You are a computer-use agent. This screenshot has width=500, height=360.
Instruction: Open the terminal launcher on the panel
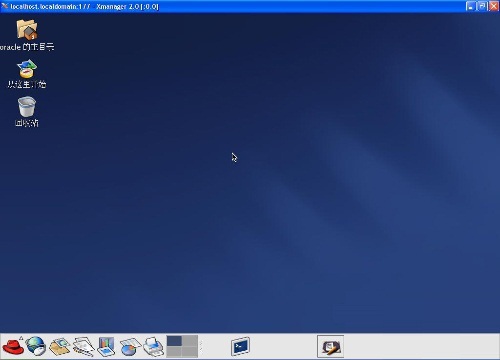click(x=240, y=346)
